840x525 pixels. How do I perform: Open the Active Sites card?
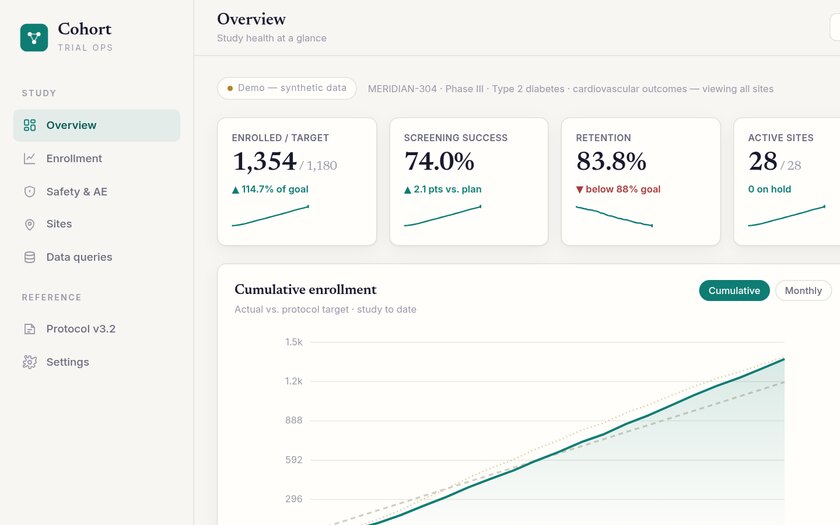786,182
